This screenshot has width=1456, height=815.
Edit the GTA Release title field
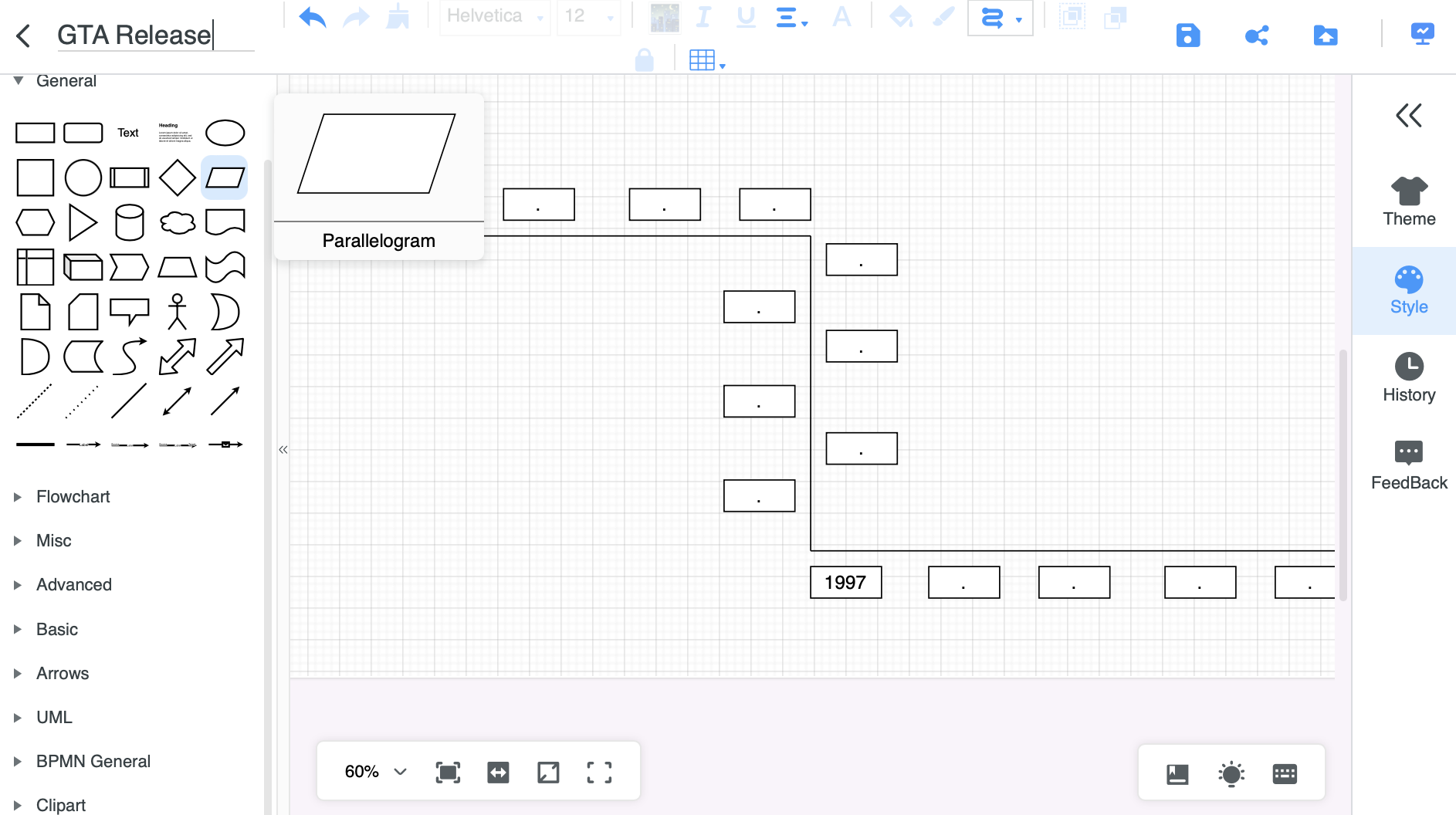(x=155, y=36)
